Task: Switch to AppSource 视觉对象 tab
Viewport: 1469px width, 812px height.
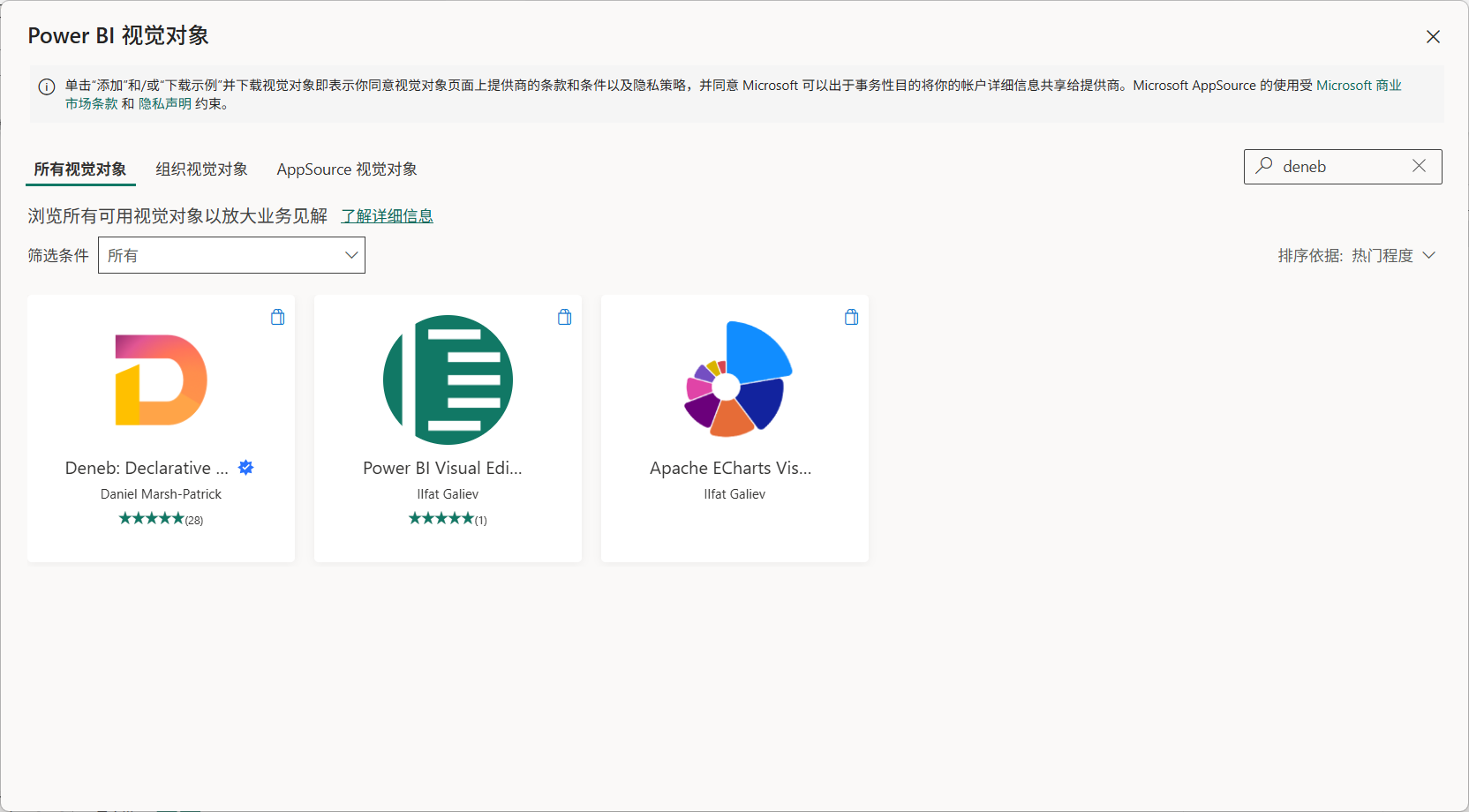Action: click(x=347, y=169)
